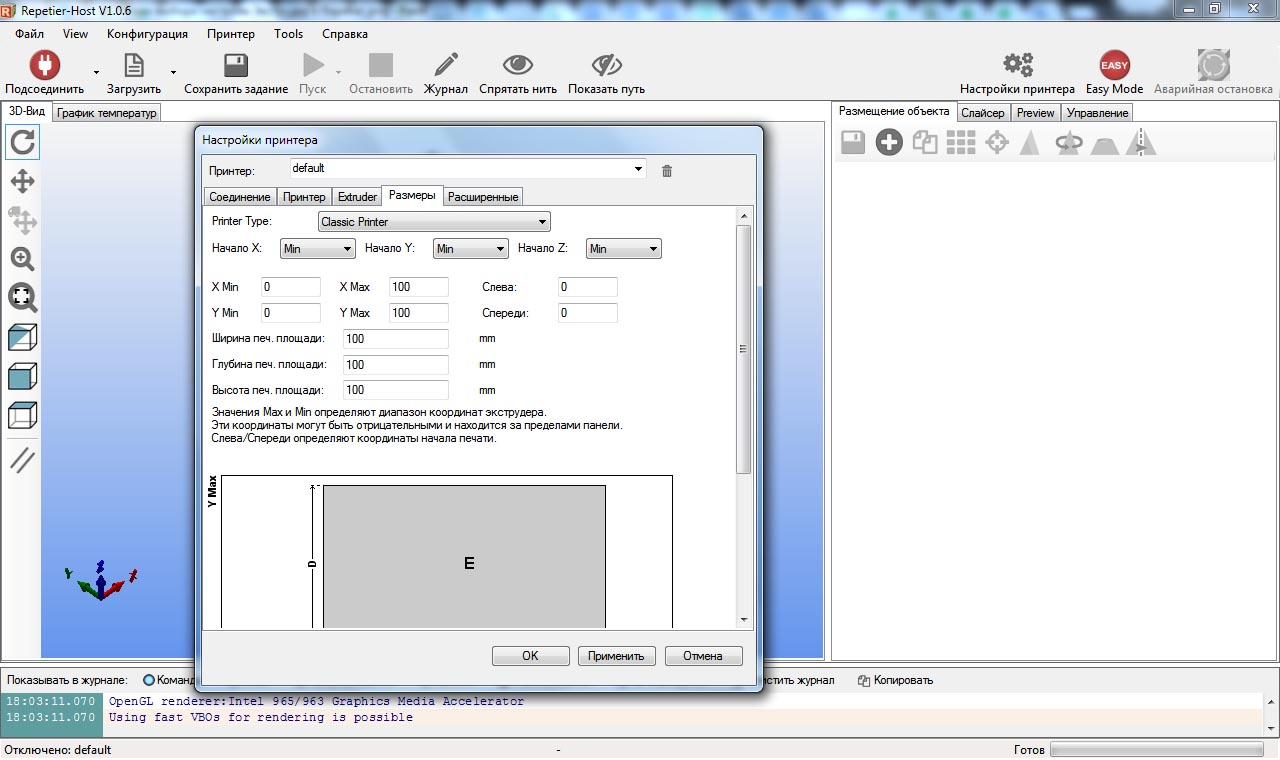Screen dimensions: 1280x760
Task: Click the save object floppy icon in placement panel
Action: tap(853, 142)
